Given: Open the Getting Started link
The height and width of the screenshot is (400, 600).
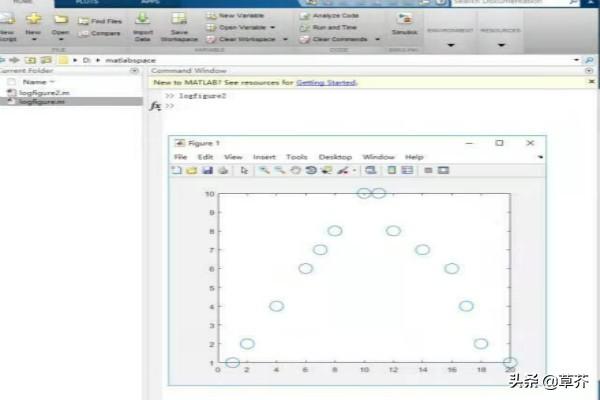Looking at the screenshot, I should [x=324, y=82].
